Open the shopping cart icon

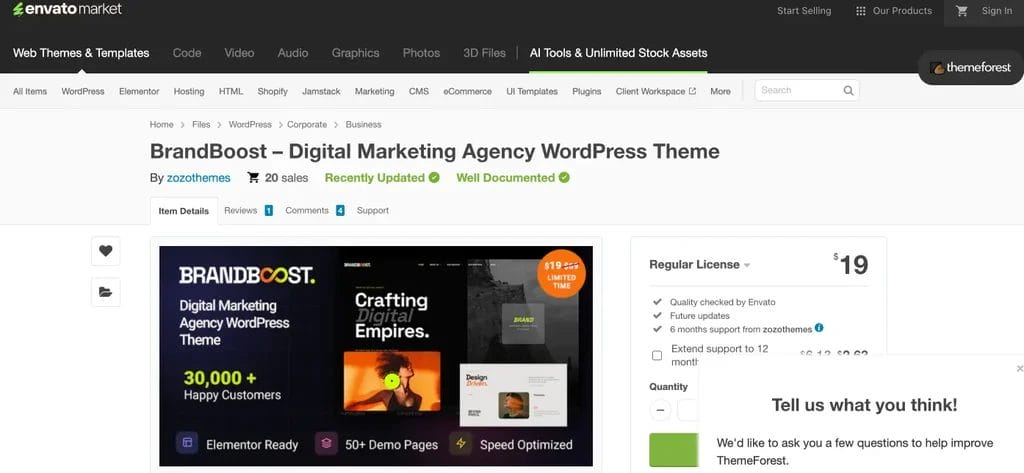click(961, 11)
